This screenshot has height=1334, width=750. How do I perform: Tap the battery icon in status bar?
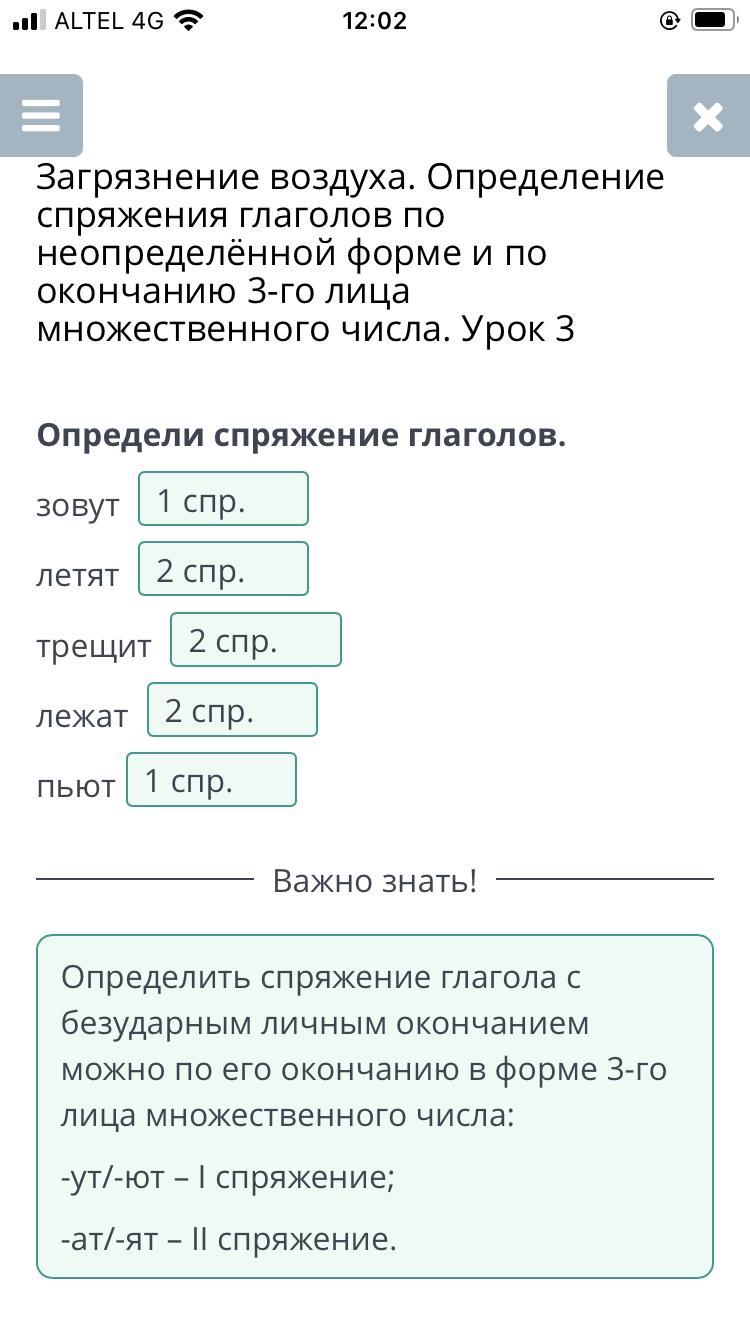tap(714, 20)
